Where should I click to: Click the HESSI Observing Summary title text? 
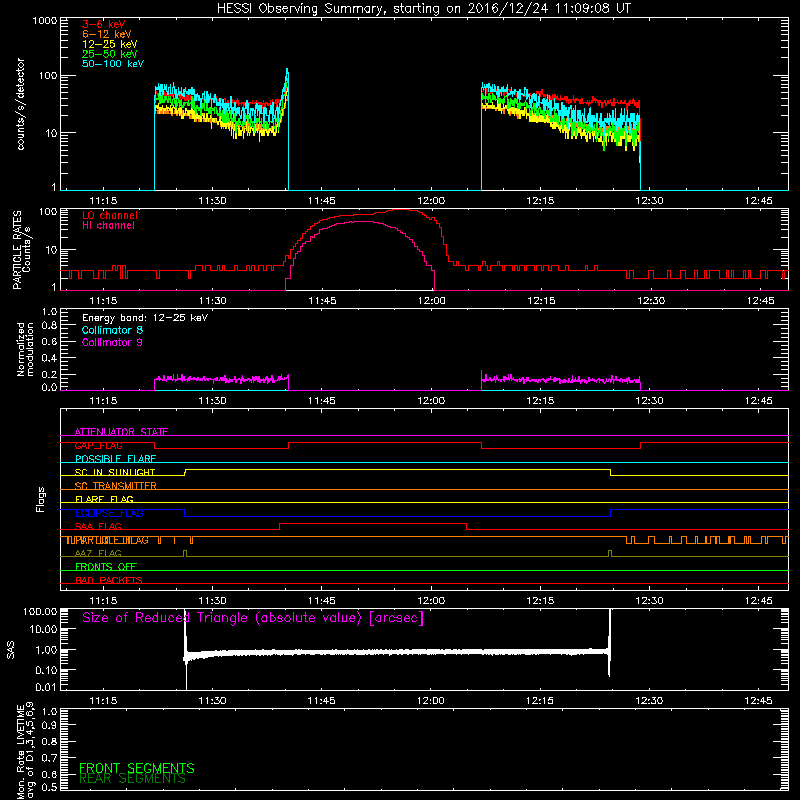coord(423,9)
